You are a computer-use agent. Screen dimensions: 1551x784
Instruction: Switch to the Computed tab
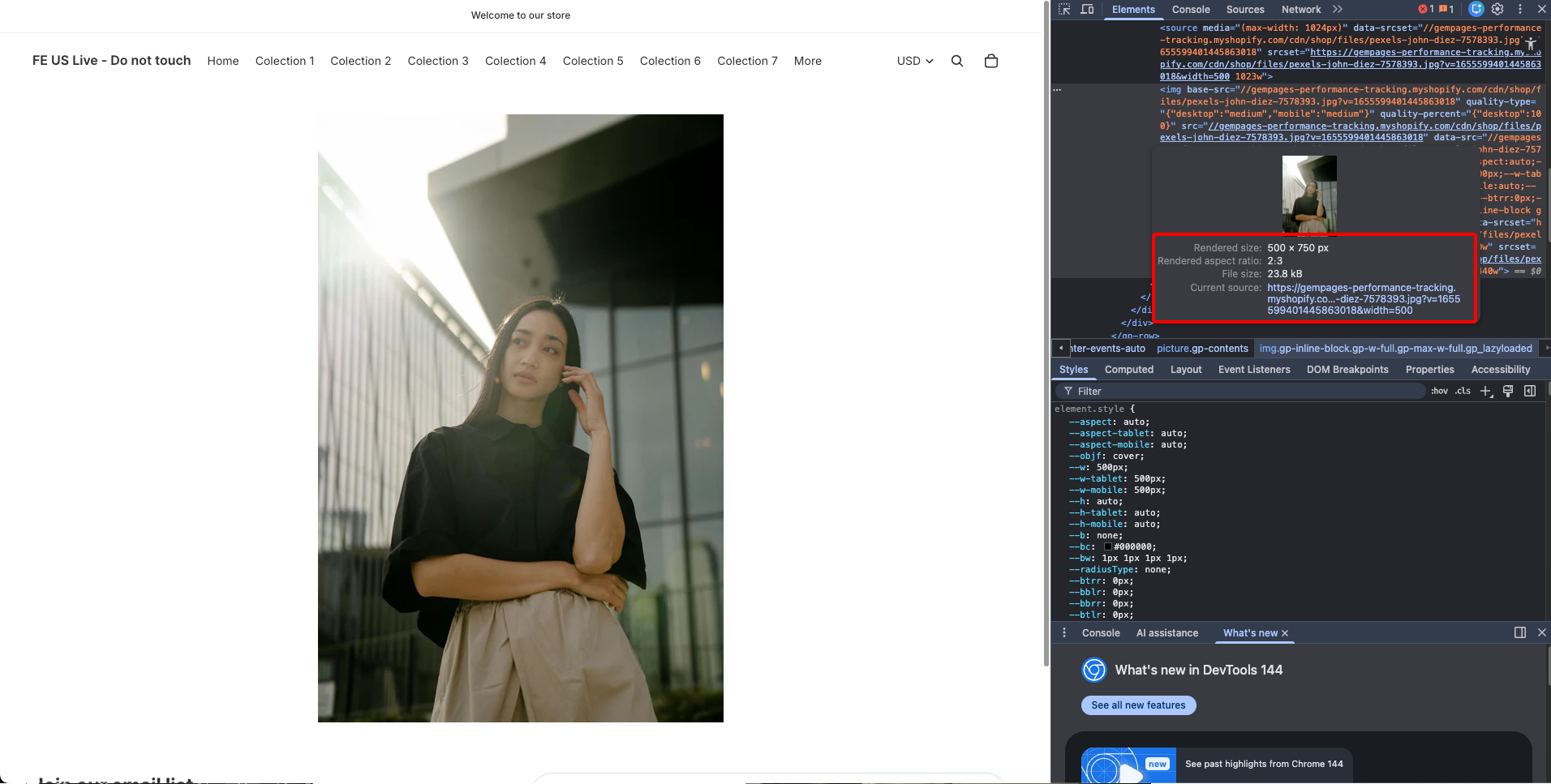point(1128,370)
